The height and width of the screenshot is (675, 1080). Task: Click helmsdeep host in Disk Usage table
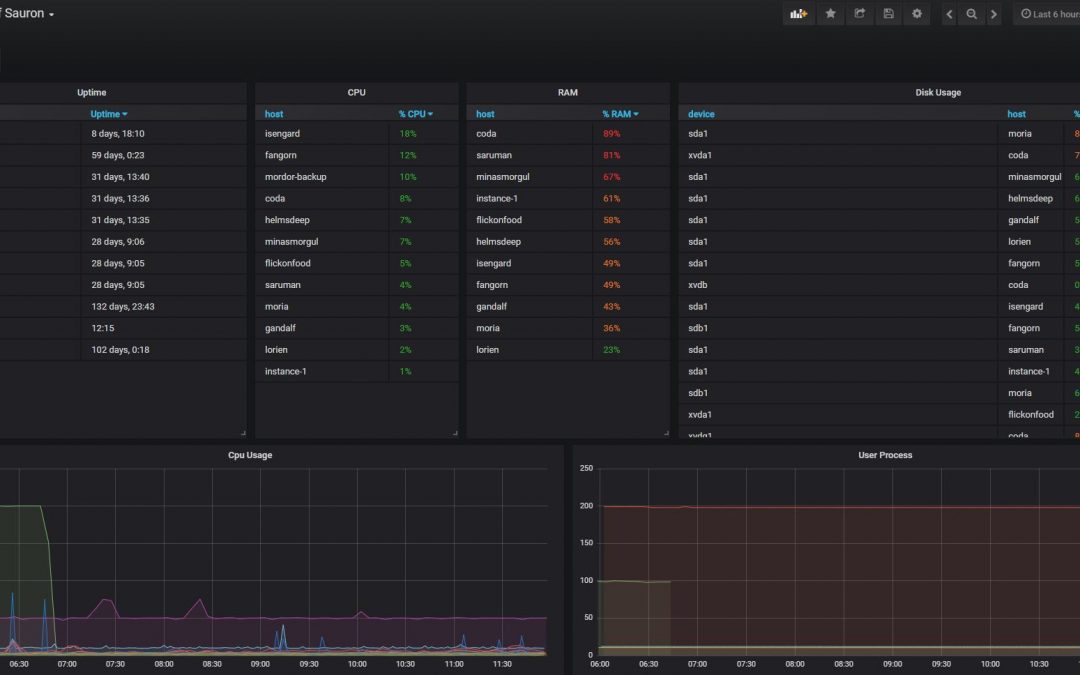1030,198
